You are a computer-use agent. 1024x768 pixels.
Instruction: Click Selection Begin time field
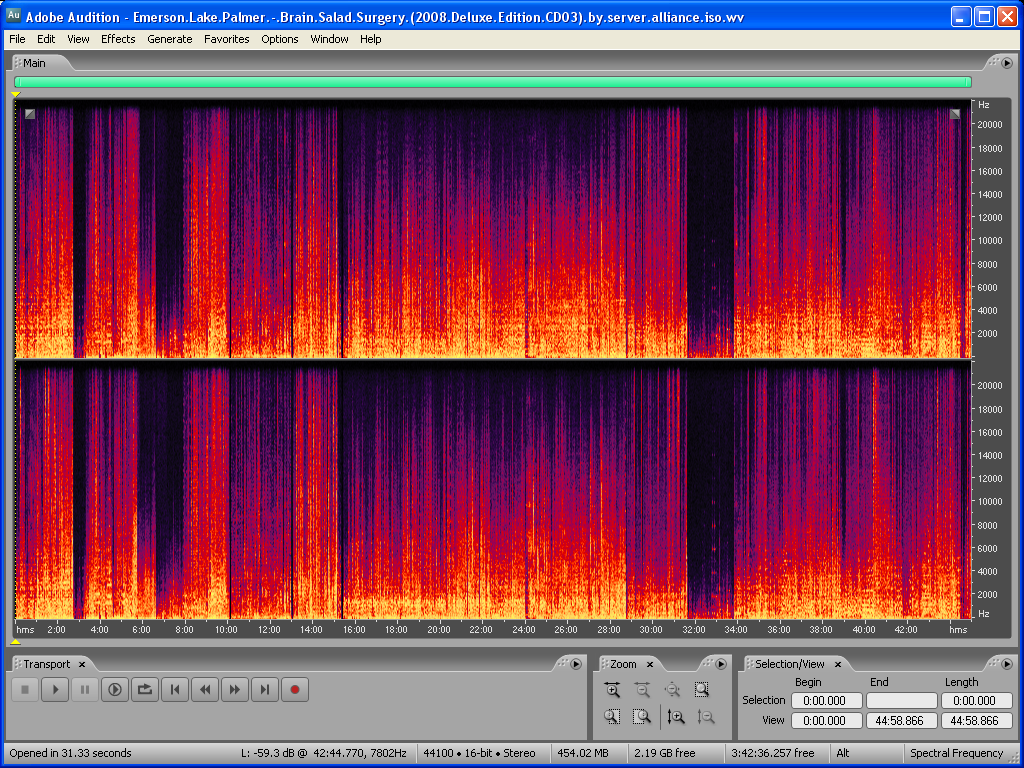pyautogui.click(x=826, y=701)
